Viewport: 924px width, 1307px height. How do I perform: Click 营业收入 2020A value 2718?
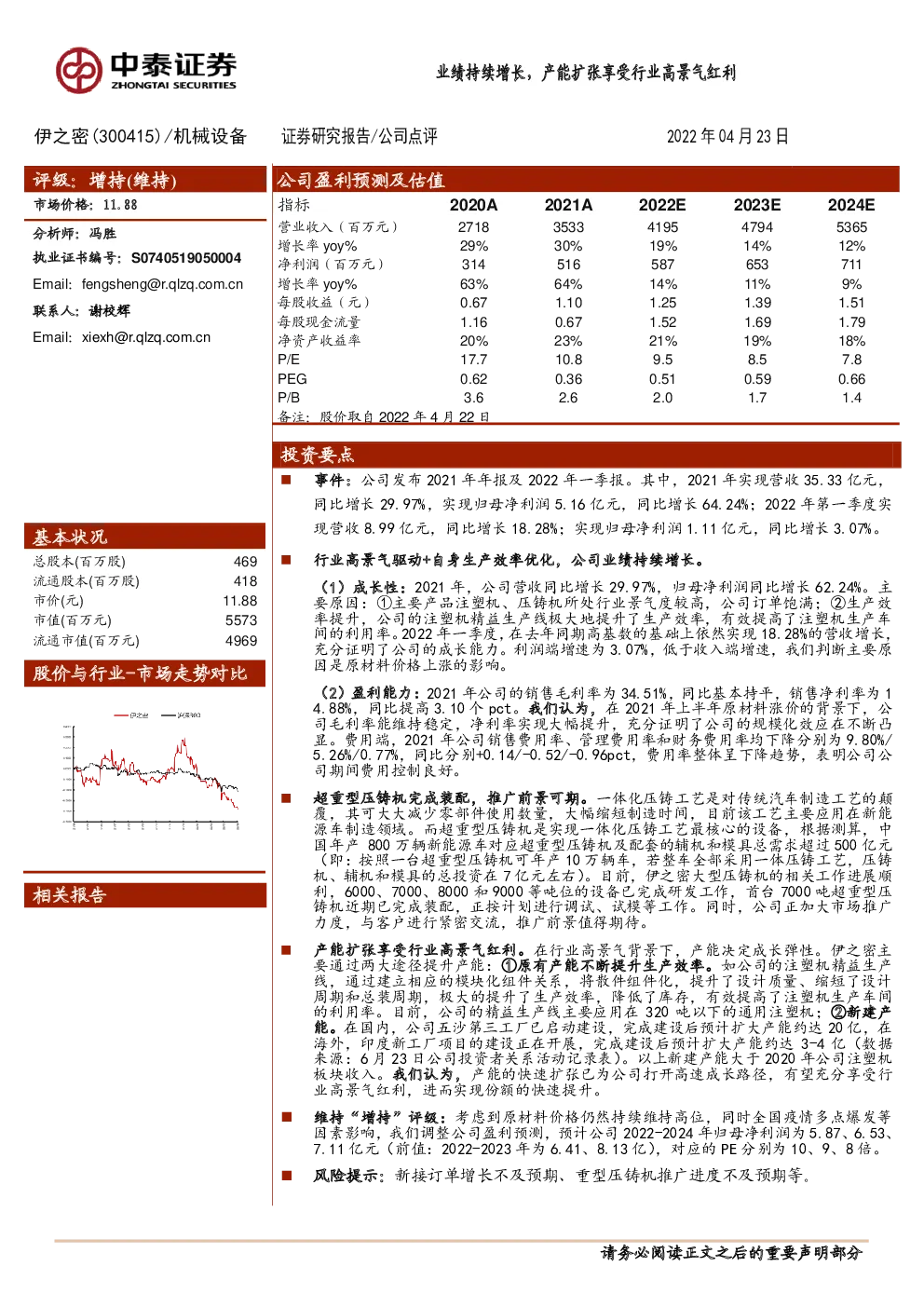pyautogui.click(x=473, y=227)
